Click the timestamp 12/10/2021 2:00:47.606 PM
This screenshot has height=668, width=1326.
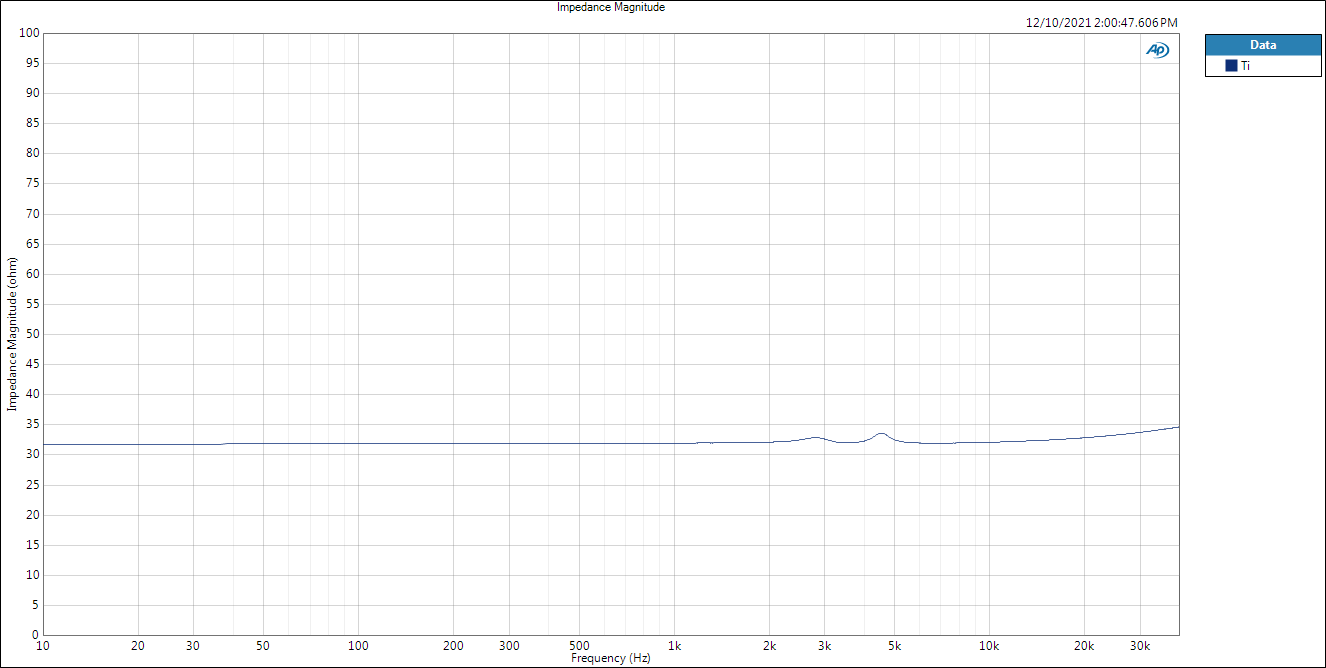[x=1101, y=22]
